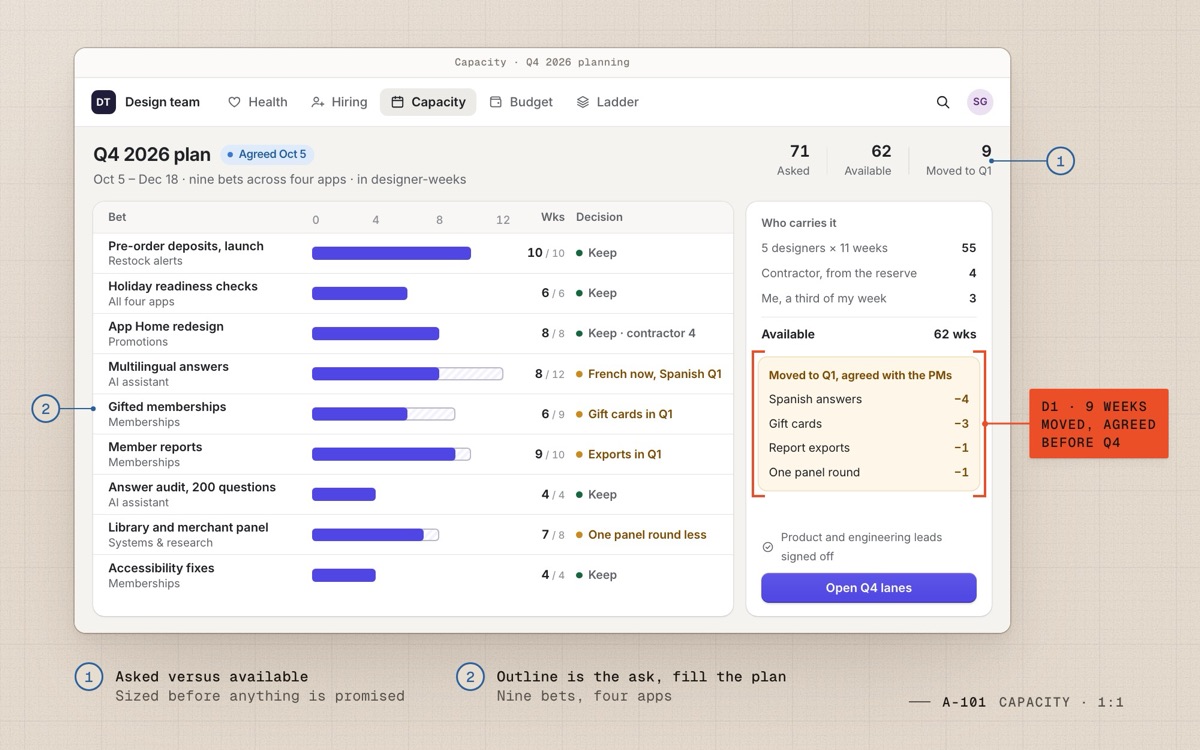Click the Exports in Q1 decision
The image size is (1200, 750).
[x=619, y=454]
